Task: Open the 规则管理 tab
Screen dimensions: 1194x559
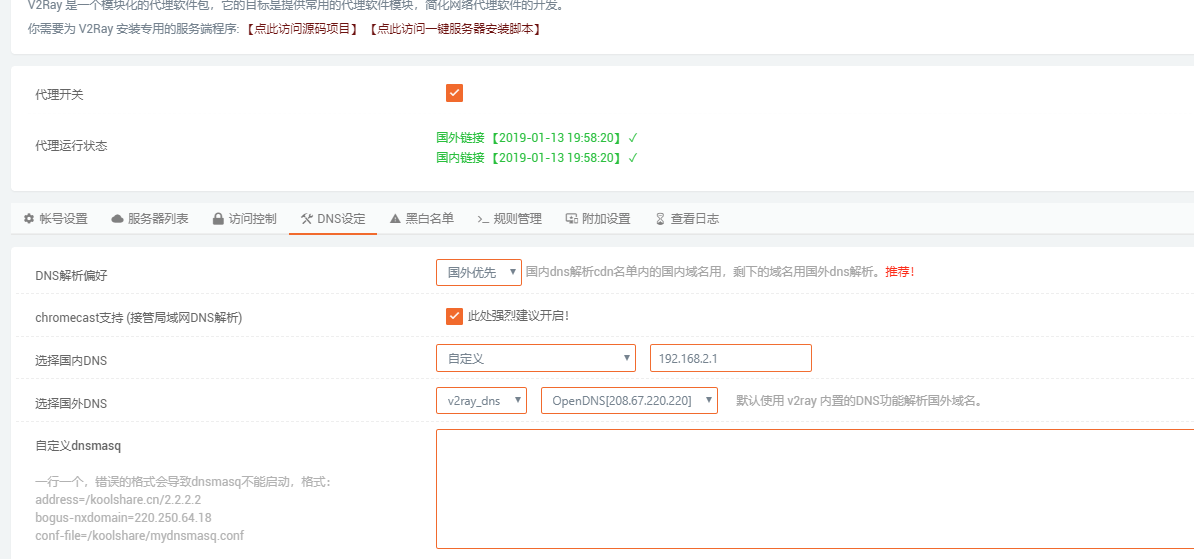Action: [509, 219]
